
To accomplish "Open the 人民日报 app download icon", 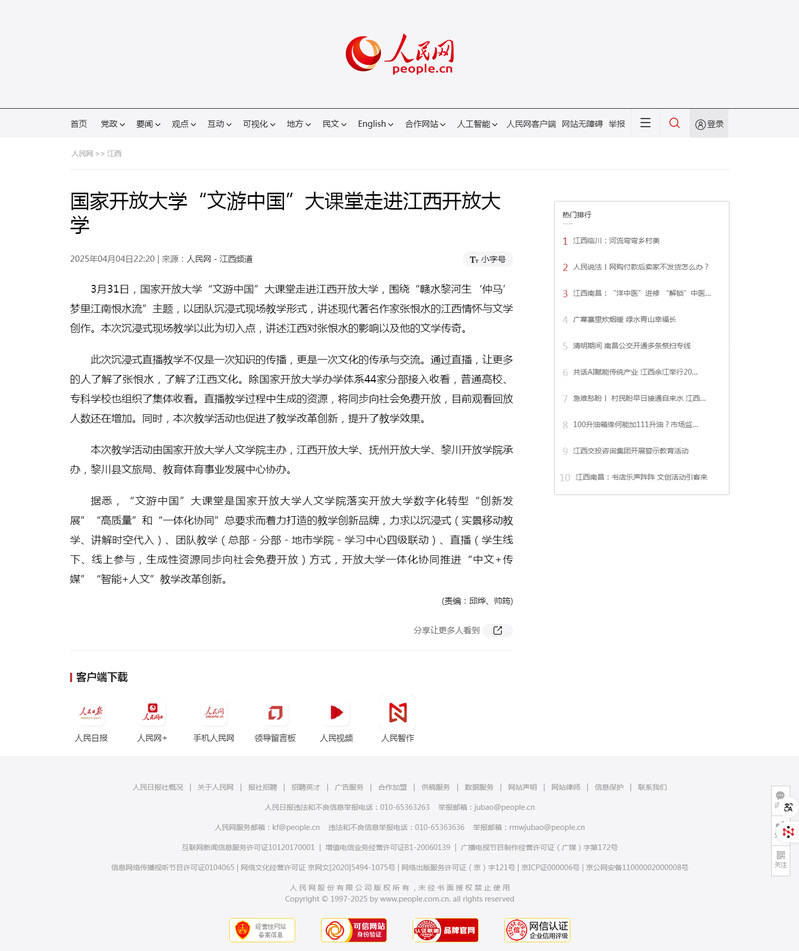I will (91, 713).
